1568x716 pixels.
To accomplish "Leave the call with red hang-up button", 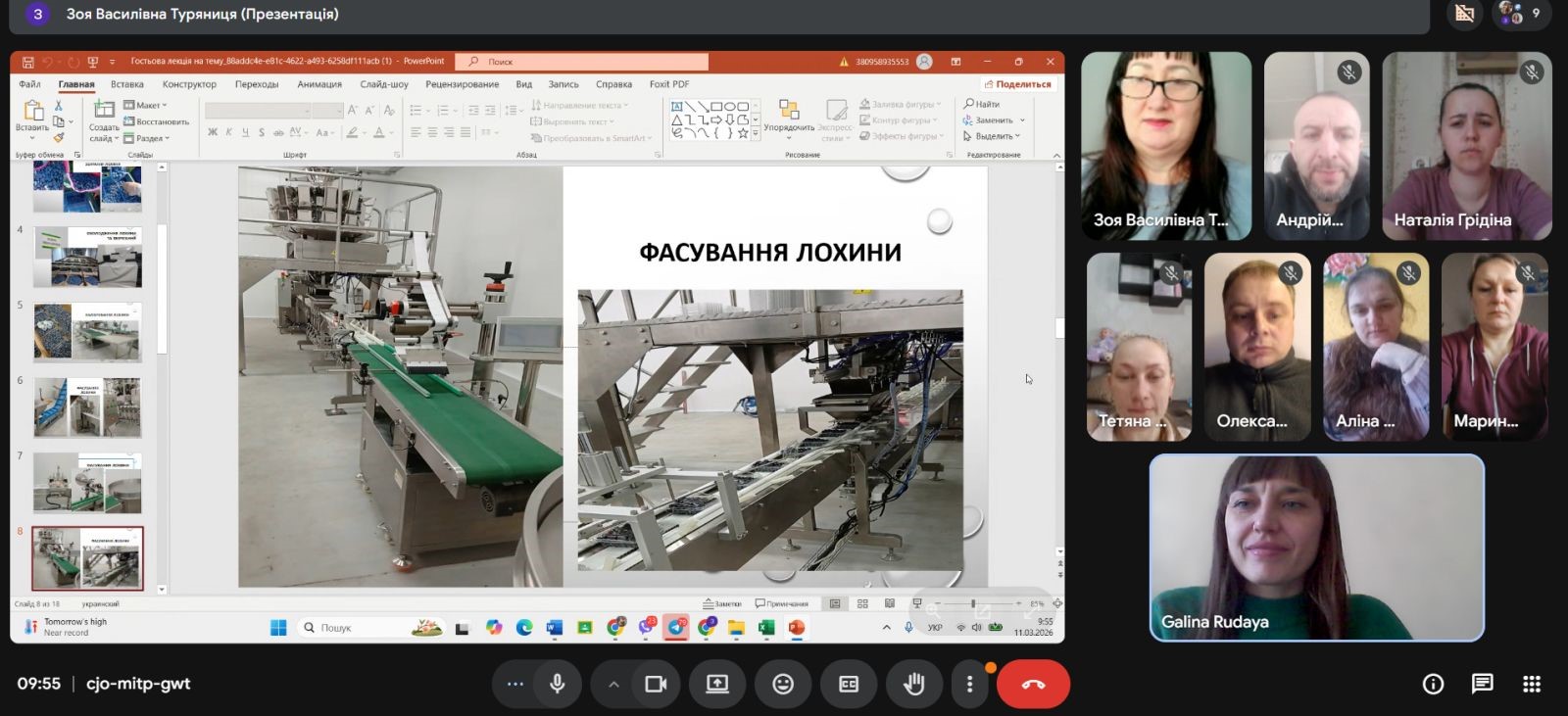I will point(1033,684).
